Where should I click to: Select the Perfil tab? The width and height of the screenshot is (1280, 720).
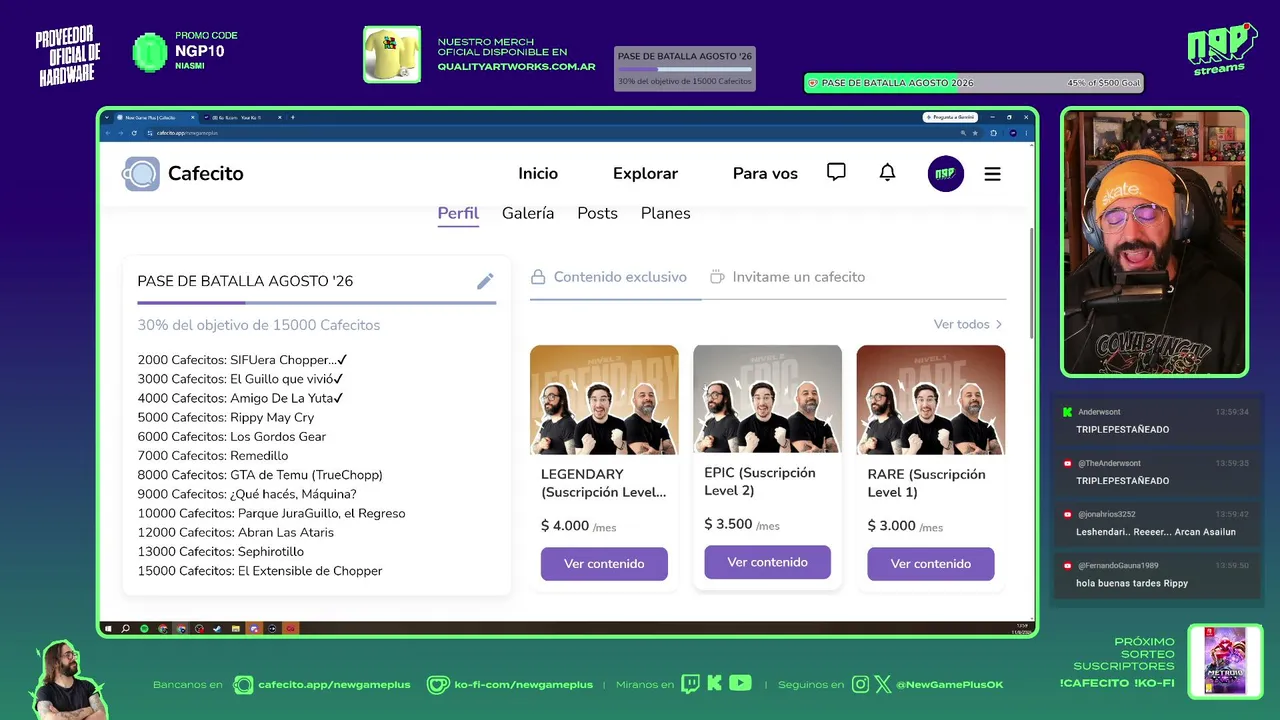(458, 213)
